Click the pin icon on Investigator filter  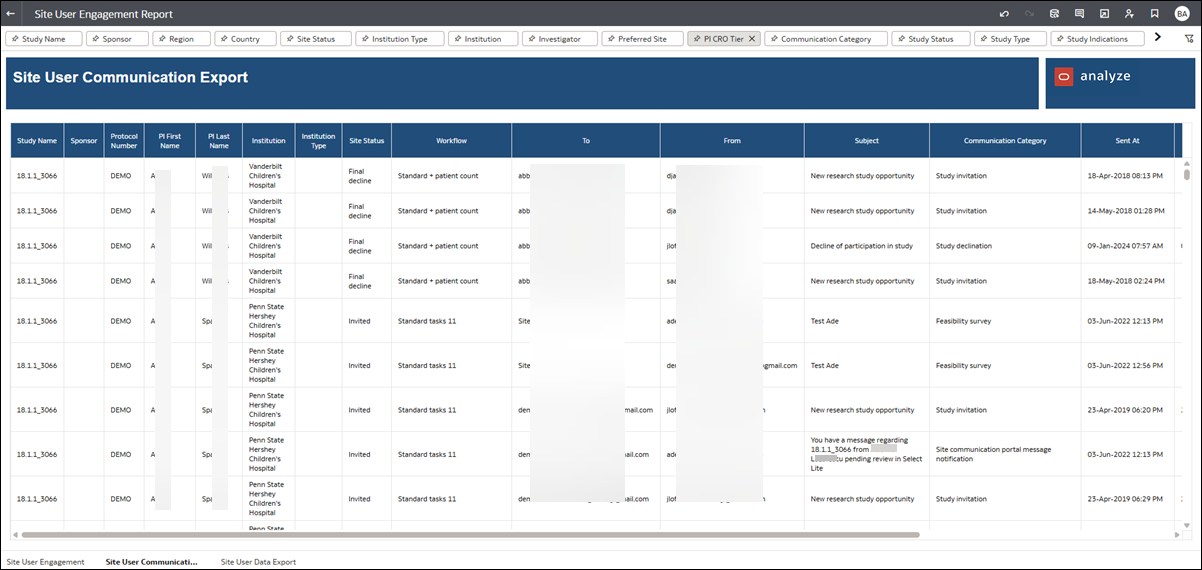coord(531,39)
